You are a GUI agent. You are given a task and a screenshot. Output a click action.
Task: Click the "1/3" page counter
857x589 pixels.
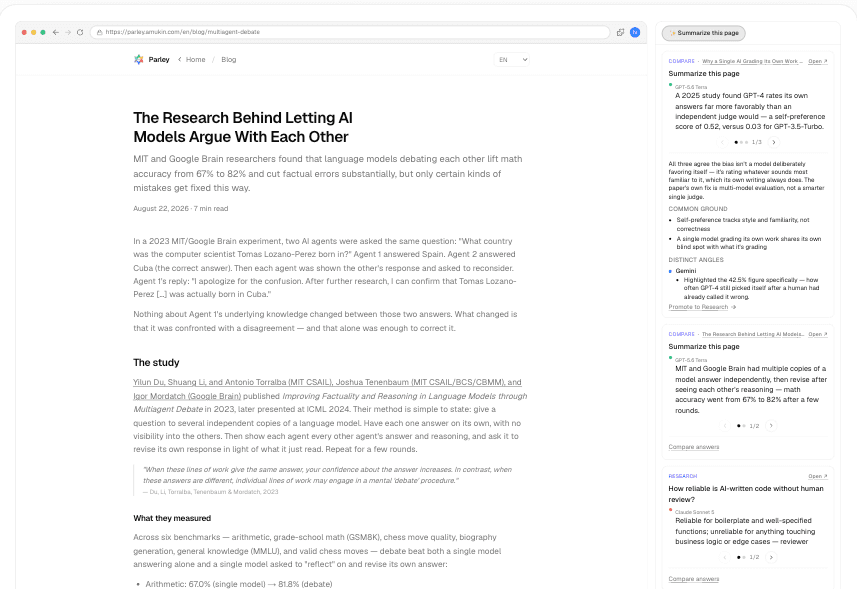(756, 142)
